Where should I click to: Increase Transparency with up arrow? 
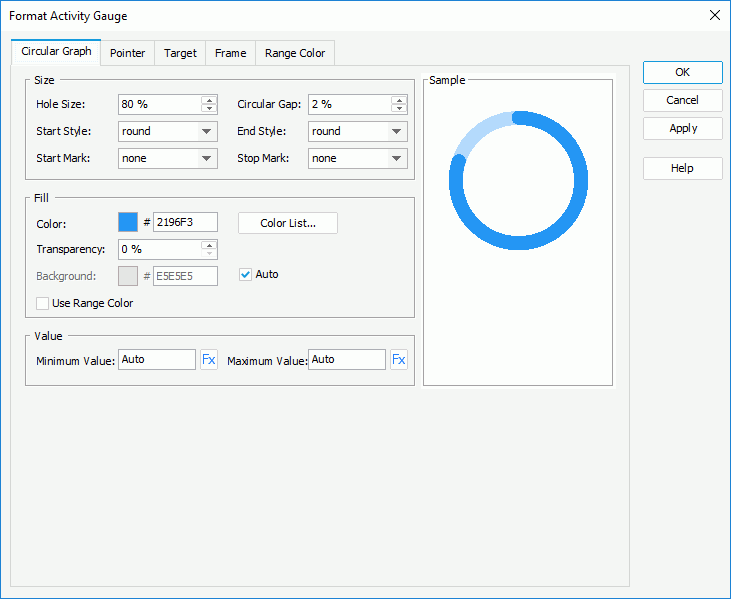click(x=209, y=245)
